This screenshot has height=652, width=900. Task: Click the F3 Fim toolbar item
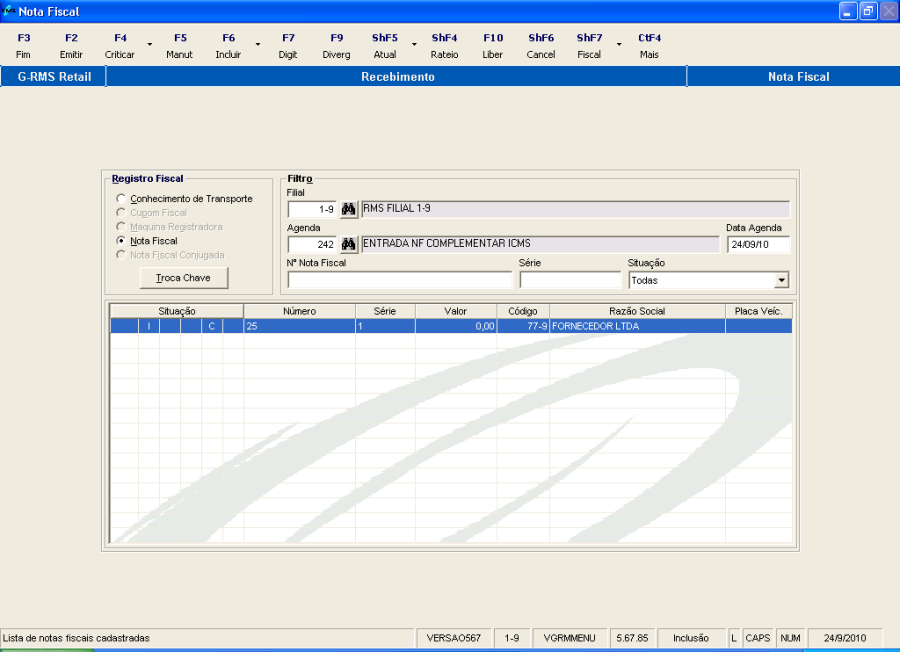point(24,46)
